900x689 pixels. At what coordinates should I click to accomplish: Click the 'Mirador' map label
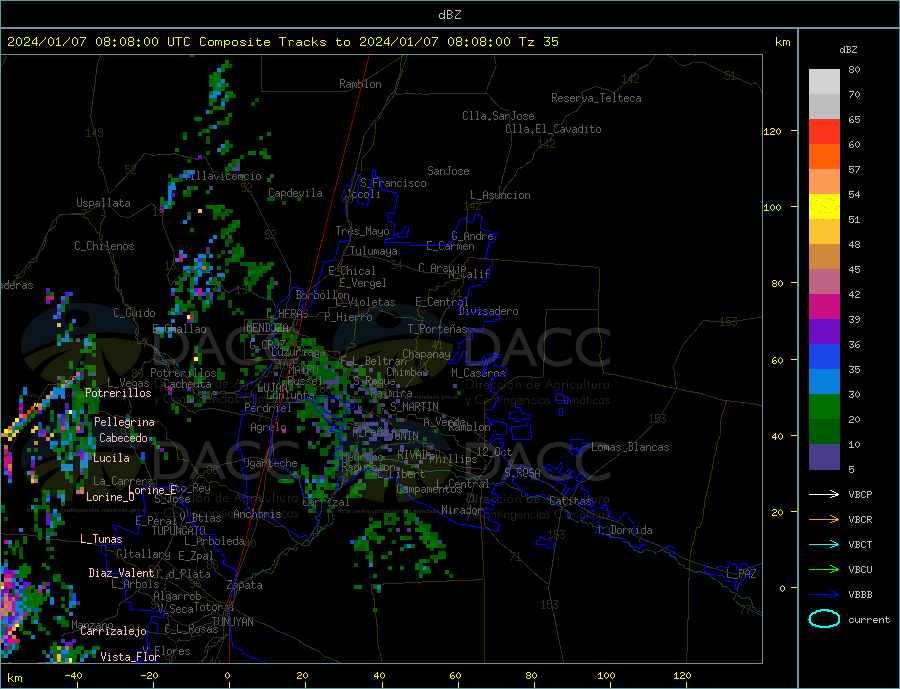click(462, 510)
